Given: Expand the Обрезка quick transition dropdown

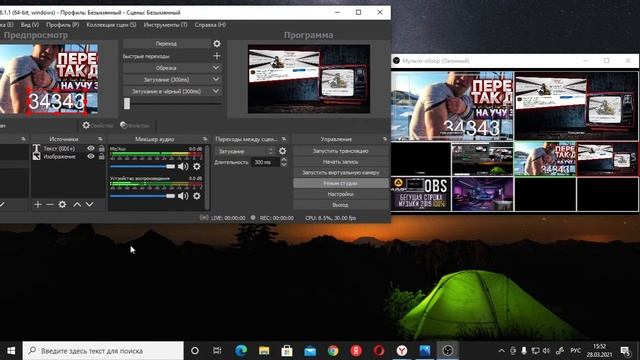Looking at the screenshot, I should (216, 68).
